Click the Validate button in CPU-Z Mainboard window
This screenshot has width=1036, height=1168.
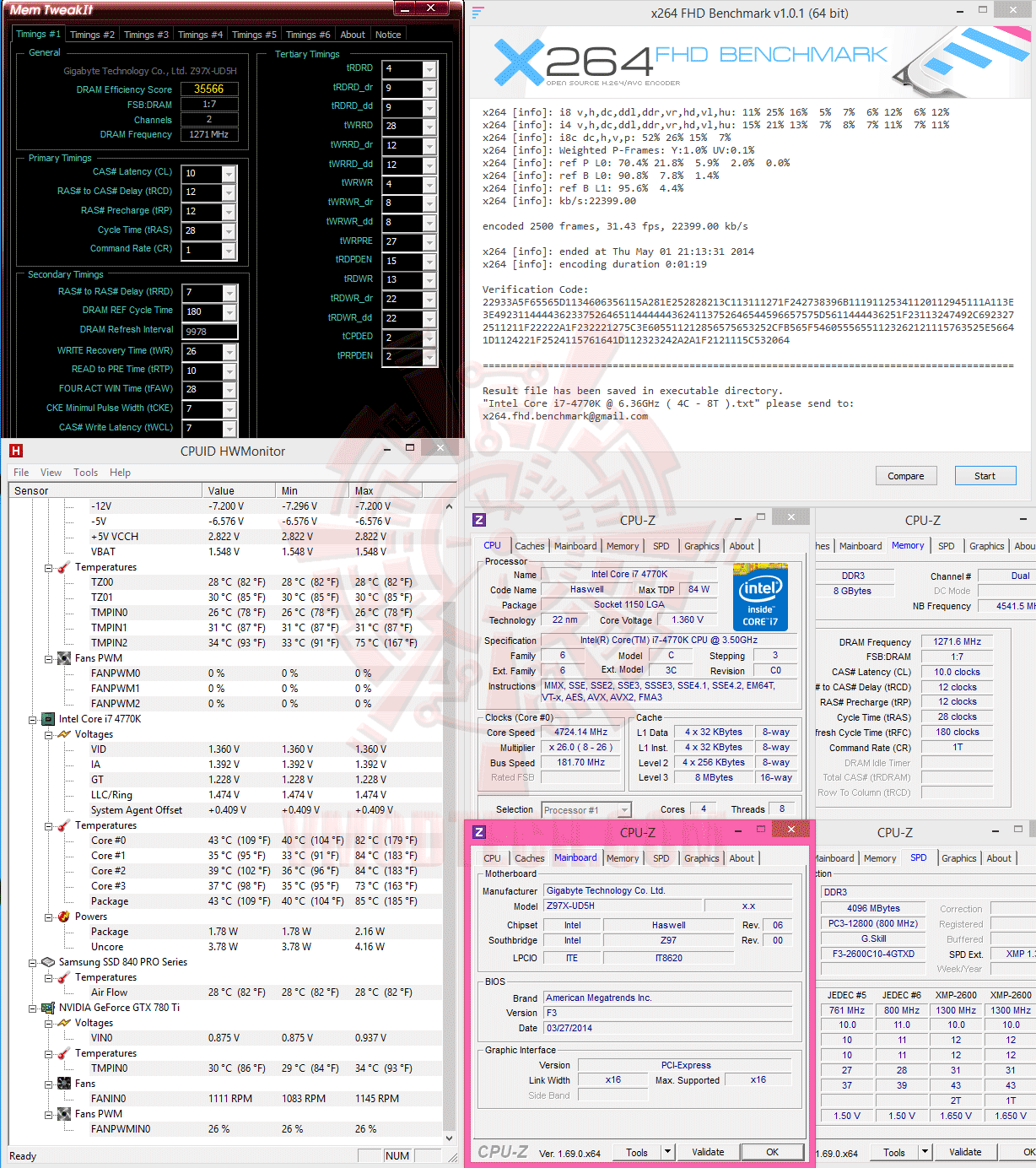(708, 1152)
